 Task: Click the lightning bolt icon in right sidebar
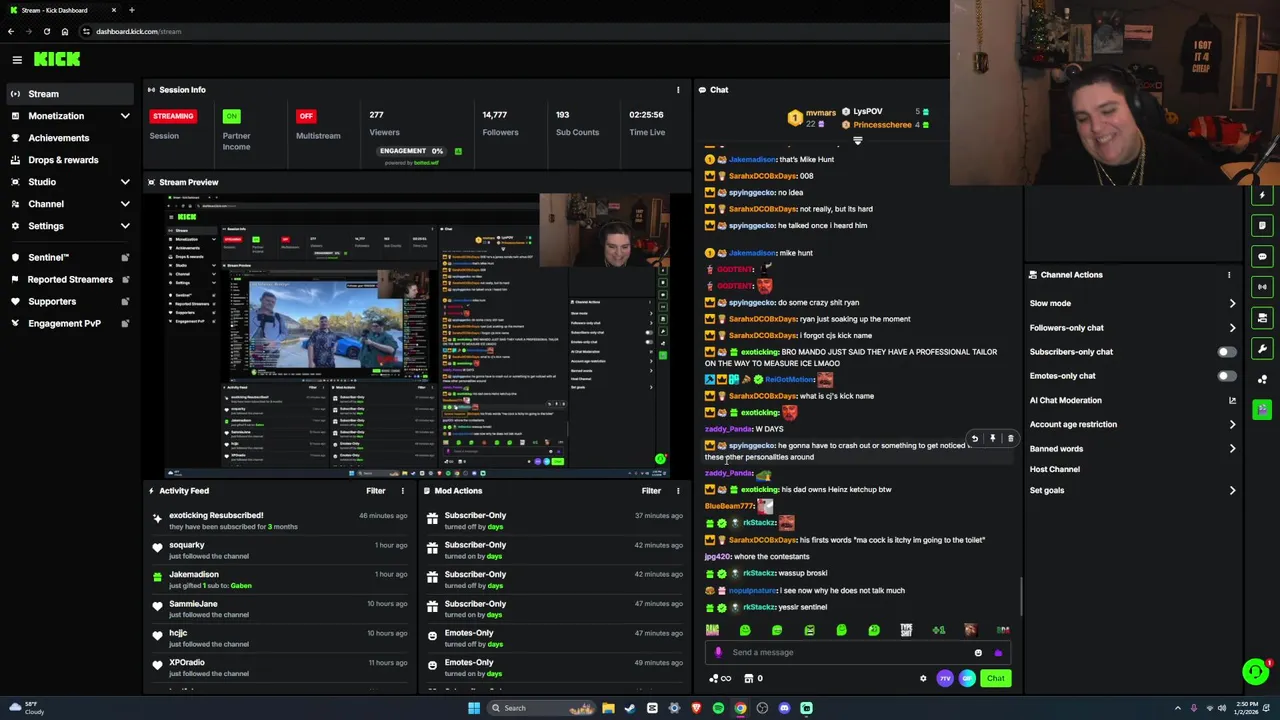pos(1262,195)
